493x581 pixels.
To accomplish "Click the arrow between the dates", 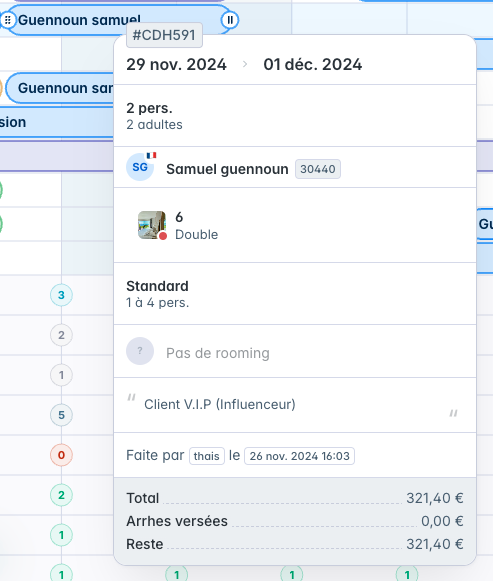I will (x=245, y=64).
